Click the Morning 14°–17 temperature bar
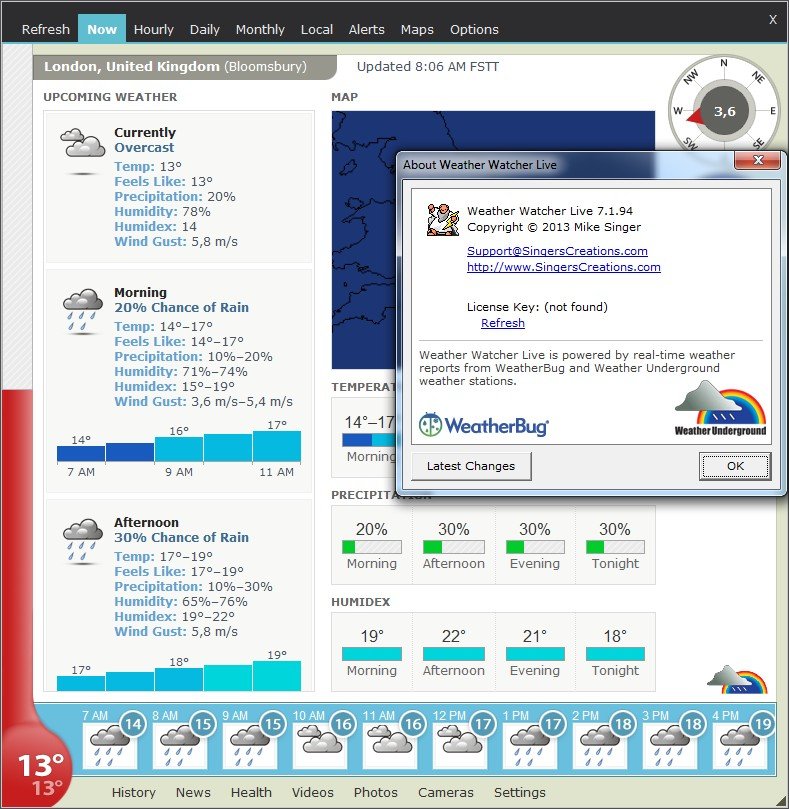 pyautogui.click(x=368, y=440)
